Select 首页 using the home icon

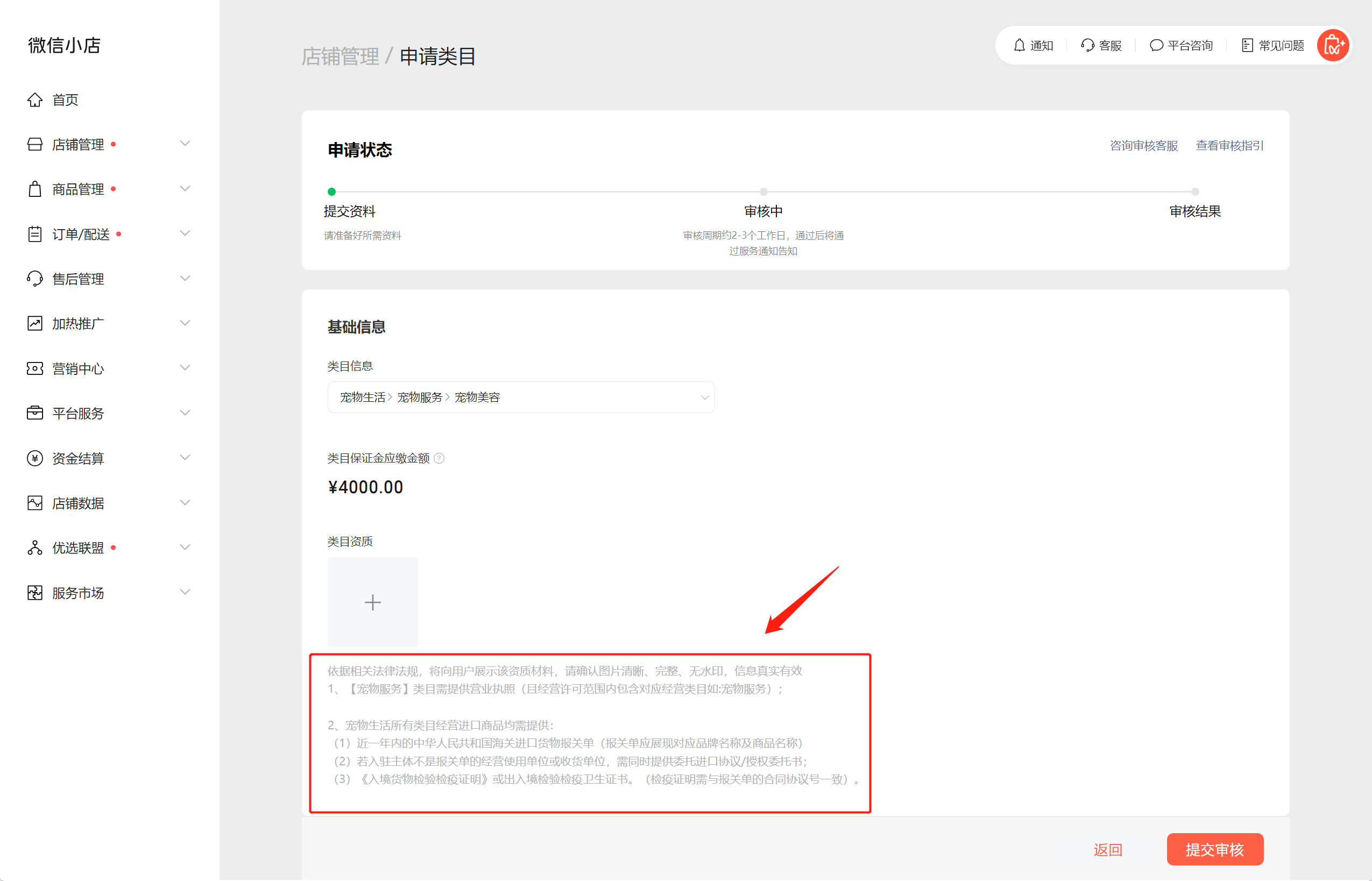pyautogui.click(x=35, y=100)
